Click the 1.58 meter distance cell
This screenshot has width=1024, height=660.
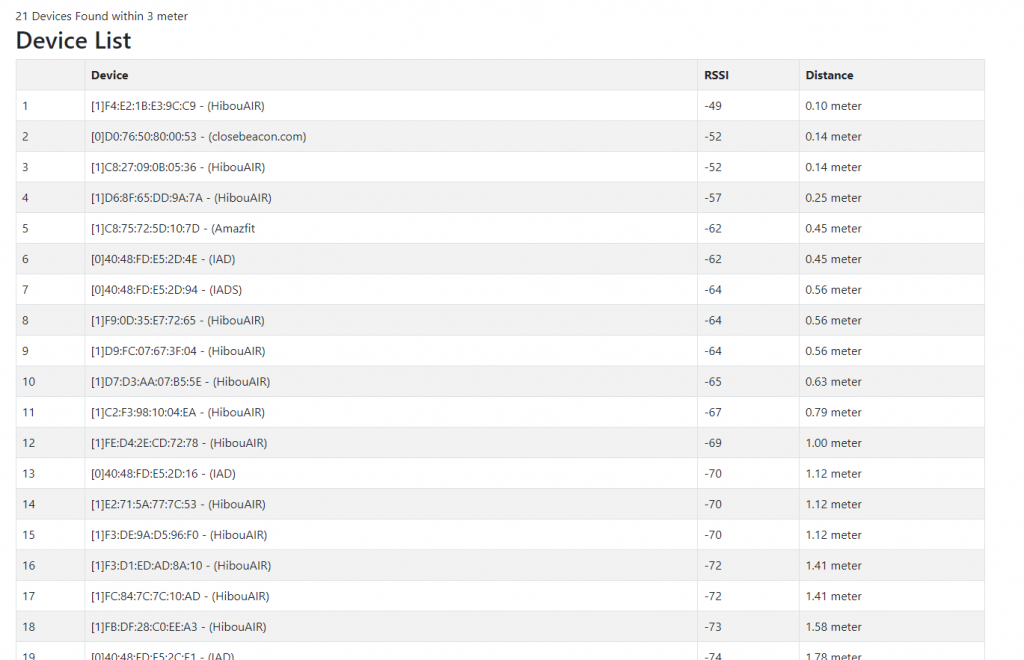[x=833, y=627]
